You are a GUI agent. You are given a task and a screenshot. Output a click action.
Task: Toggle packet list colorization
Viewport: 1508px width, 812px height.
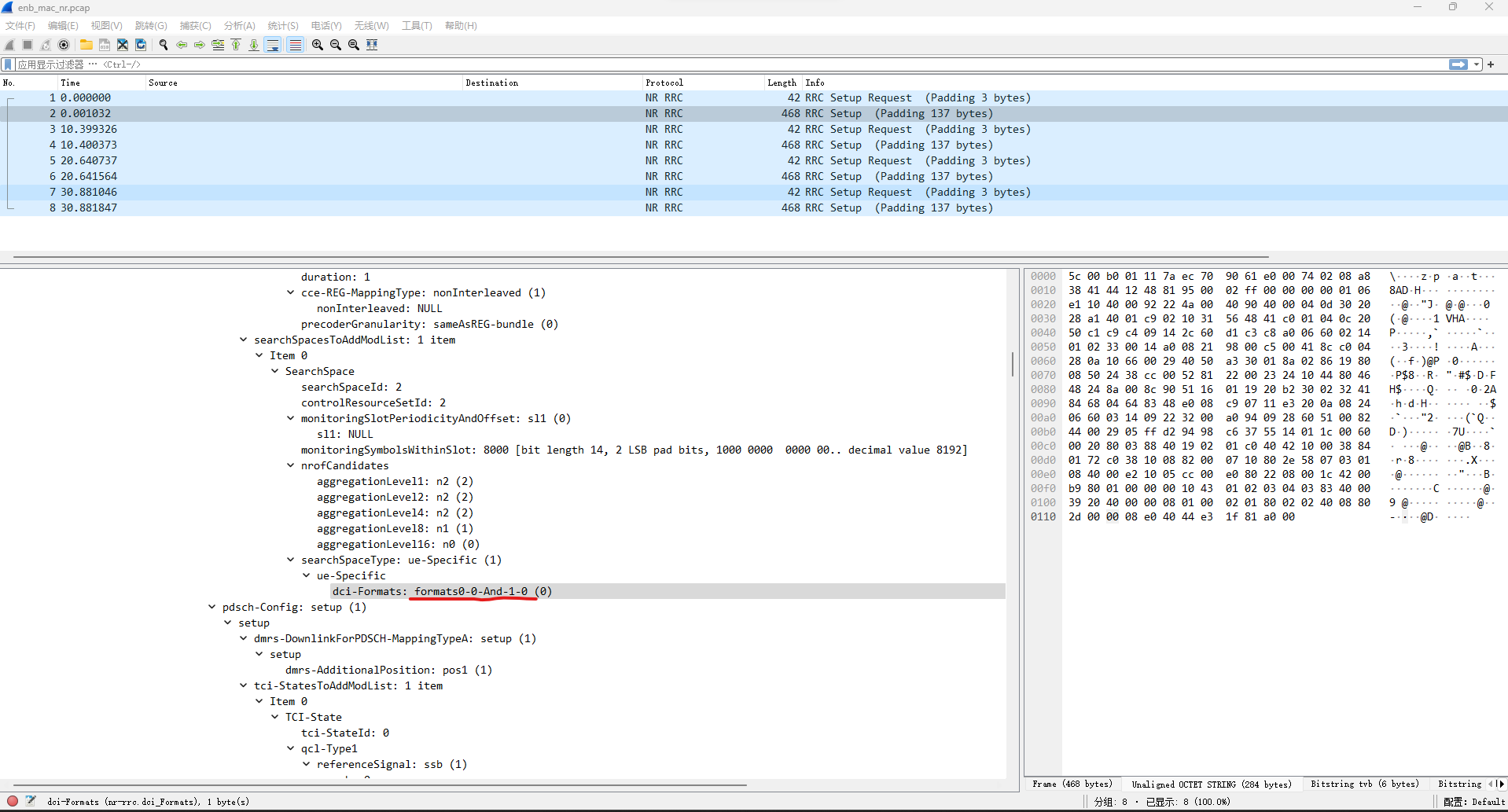click(295, 45)
